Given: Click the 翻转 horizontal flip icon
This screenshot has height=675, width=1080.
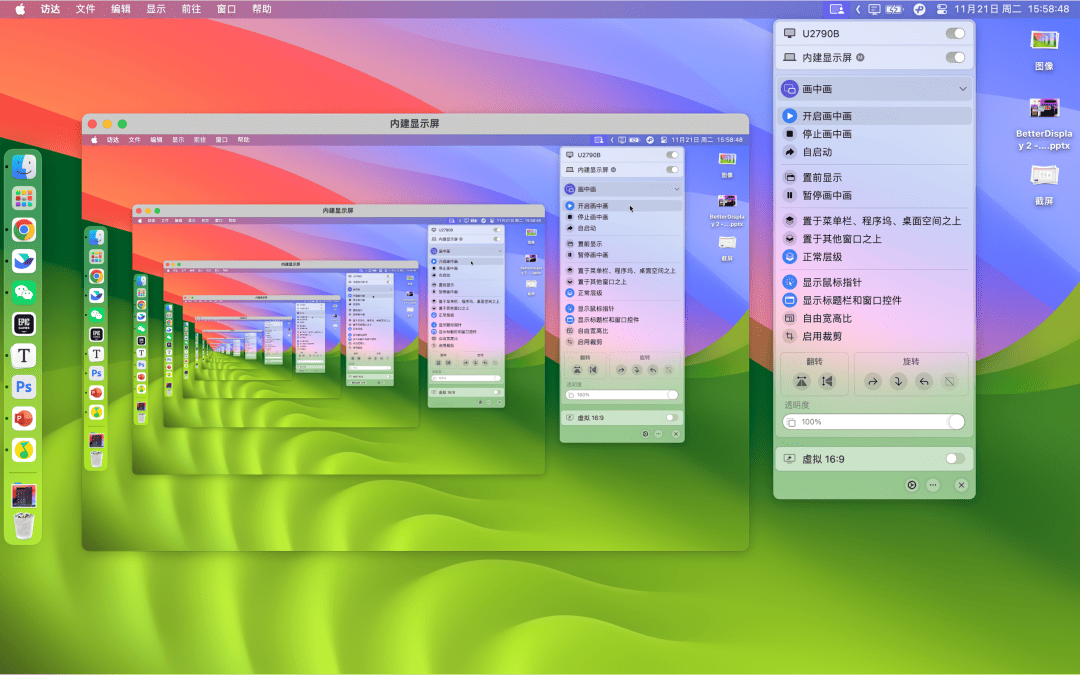Looking at the screenshot, I should coord(827,381).
